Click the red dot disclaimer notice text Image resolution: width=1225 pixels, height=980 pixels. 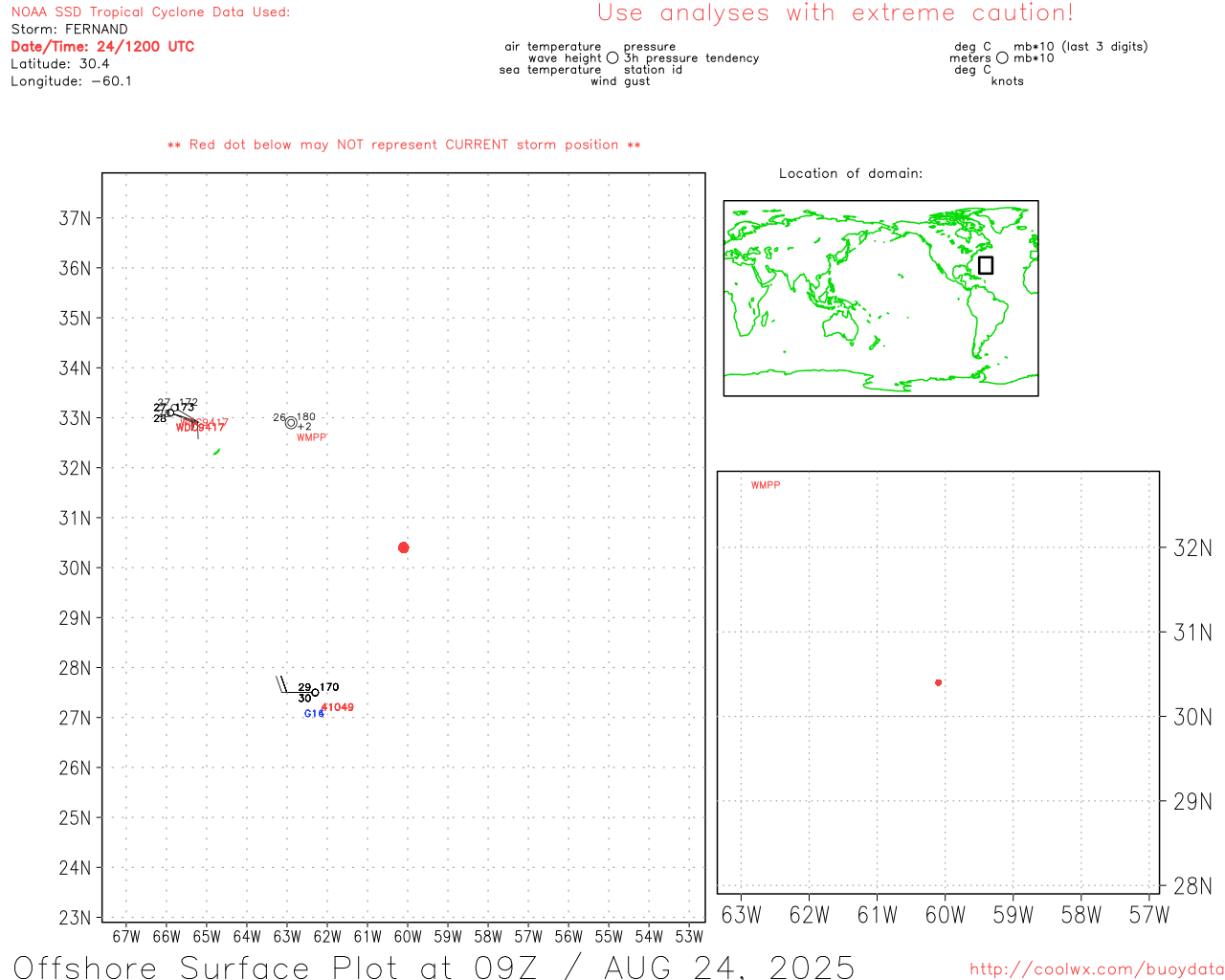pos(404,145)
